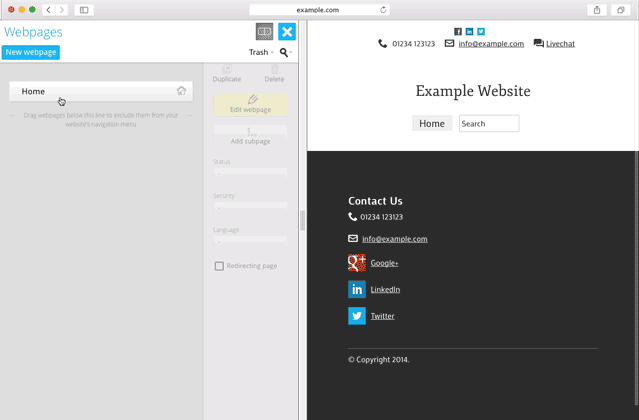Click the browser Back arrow
Screen dimensions: 639x420
[x=48, y=10]
